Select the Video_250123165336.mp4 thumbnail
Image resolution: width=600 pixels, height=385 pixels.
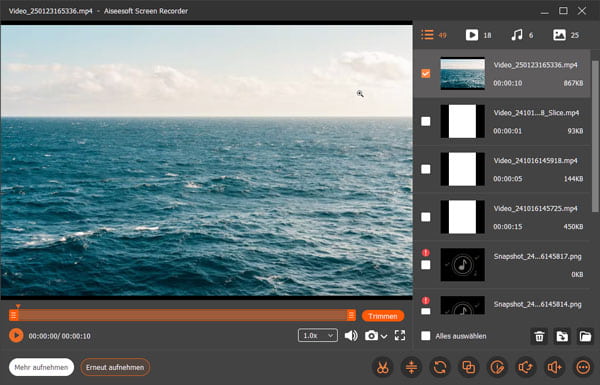click(462, 73)
